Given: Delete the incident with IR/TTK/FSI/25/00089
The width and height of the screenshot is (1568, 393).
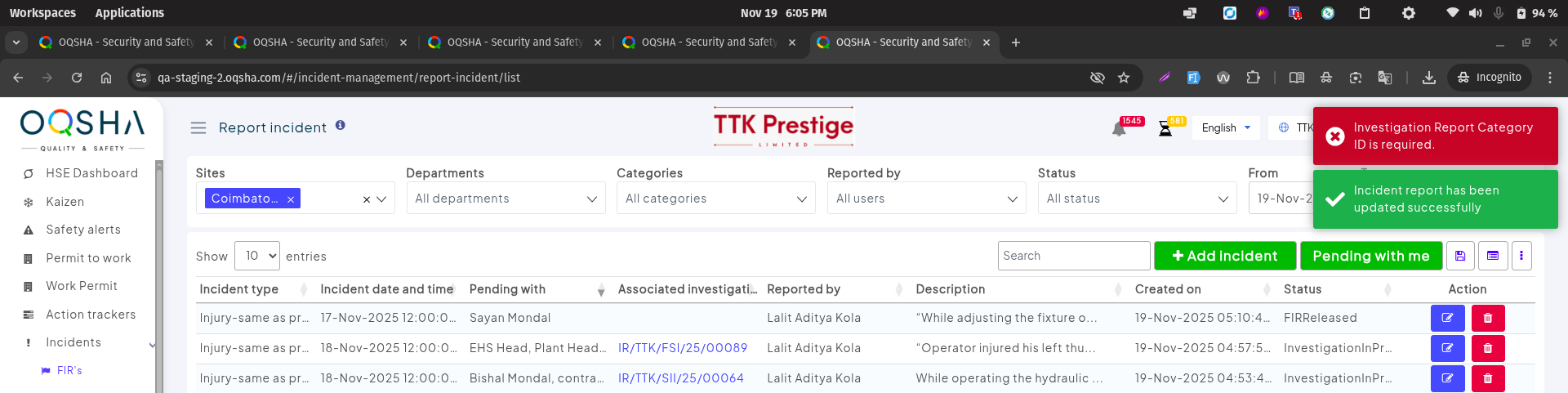Looking at the screenshot, I should [x=1487, y=348].
